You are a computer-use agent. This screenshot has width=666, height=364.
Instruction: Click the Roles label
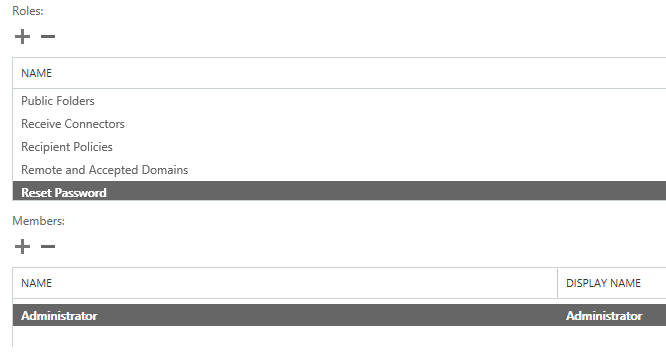click(x=28, y=11)
